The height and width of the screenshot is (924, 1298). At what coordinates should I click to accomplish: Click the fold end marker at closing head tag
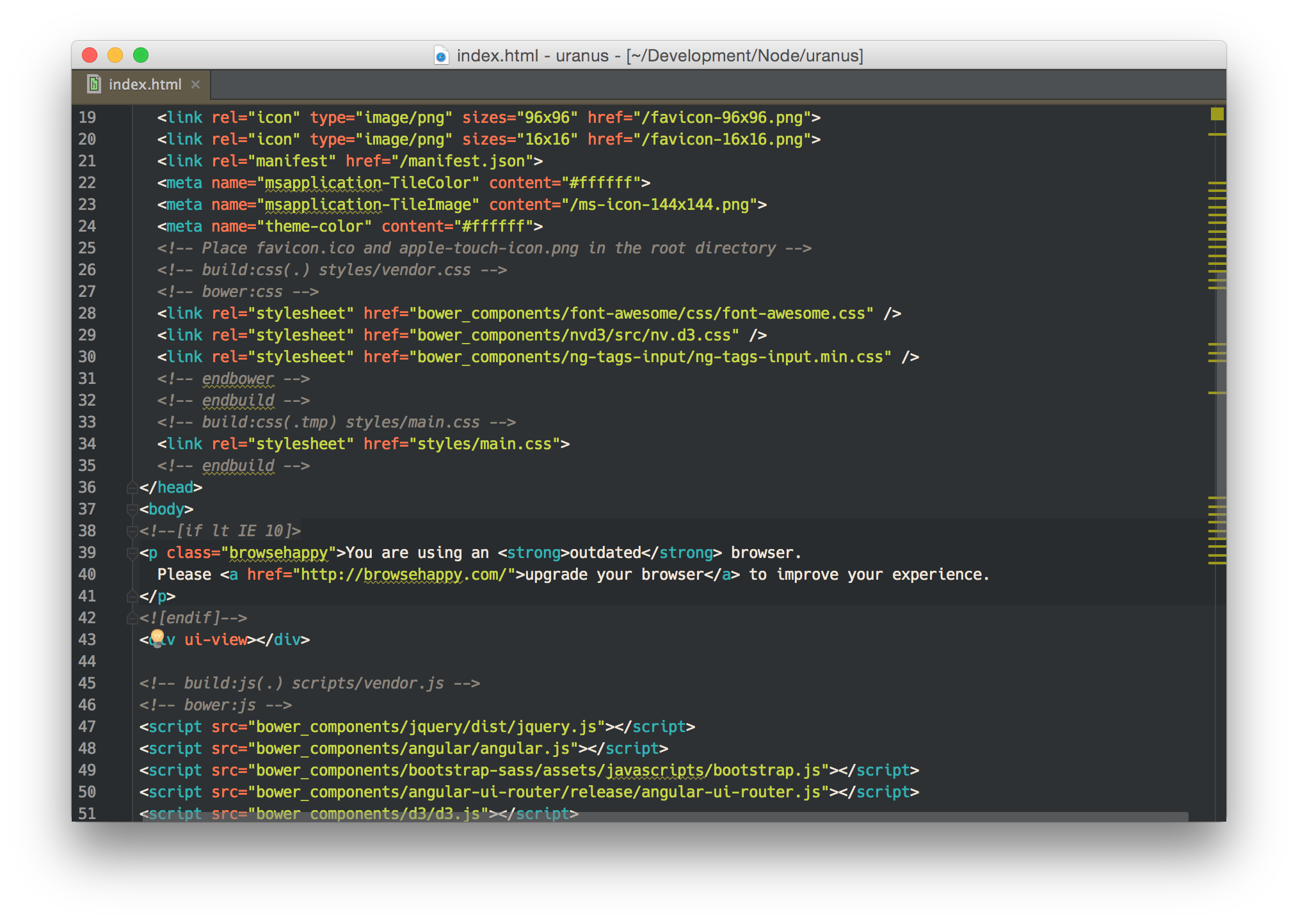point(132,488)
